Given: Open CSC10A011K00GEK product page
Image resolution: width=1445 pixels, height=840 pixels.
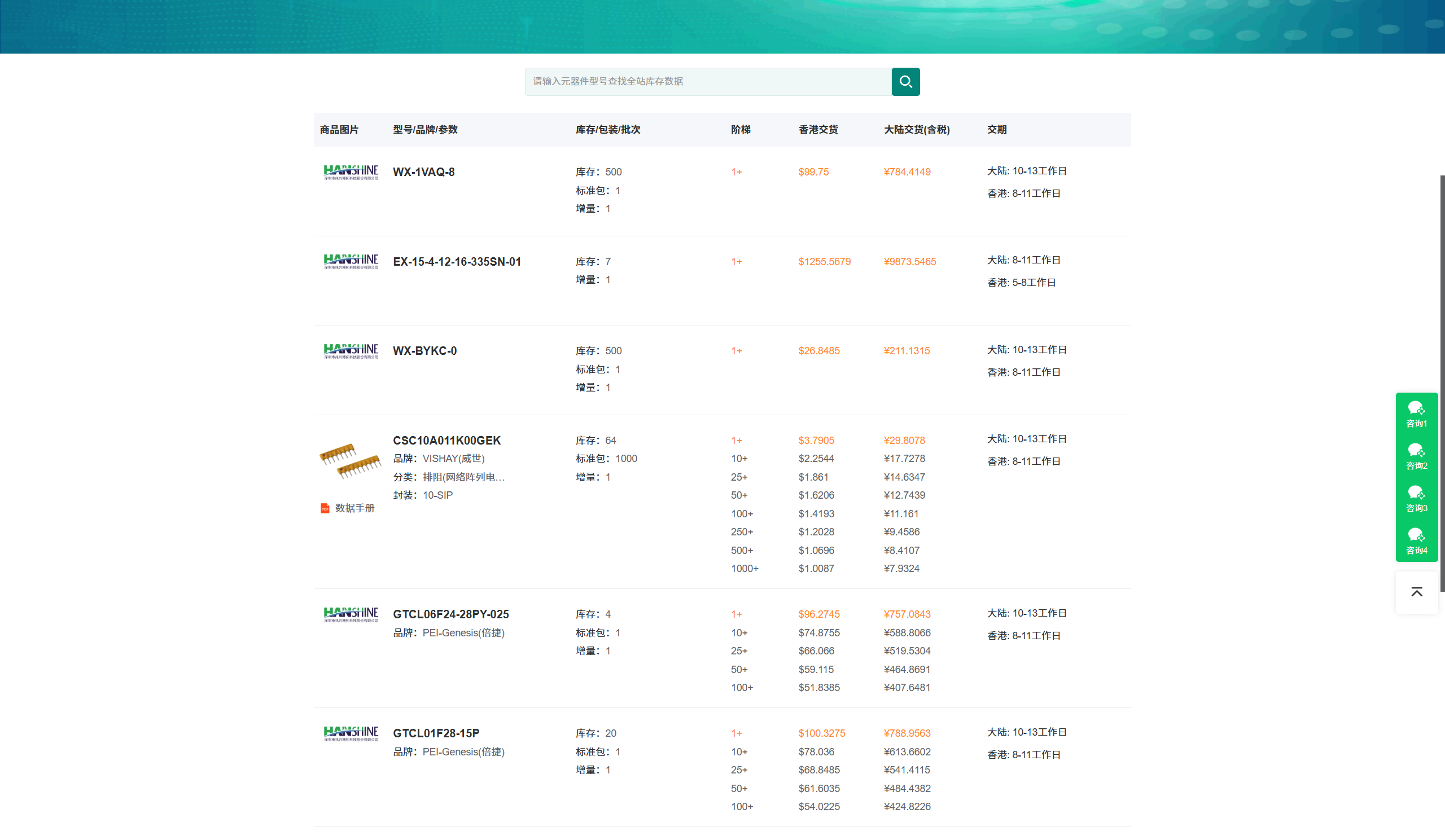Looking at the screenshot, I should click(x=446, y=441).
